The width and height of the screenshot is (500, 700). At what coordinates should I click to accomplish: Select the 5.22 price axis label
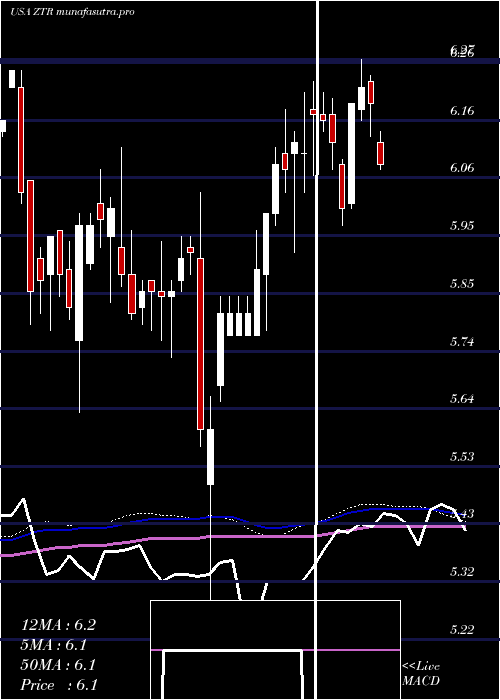pos(462,630)
